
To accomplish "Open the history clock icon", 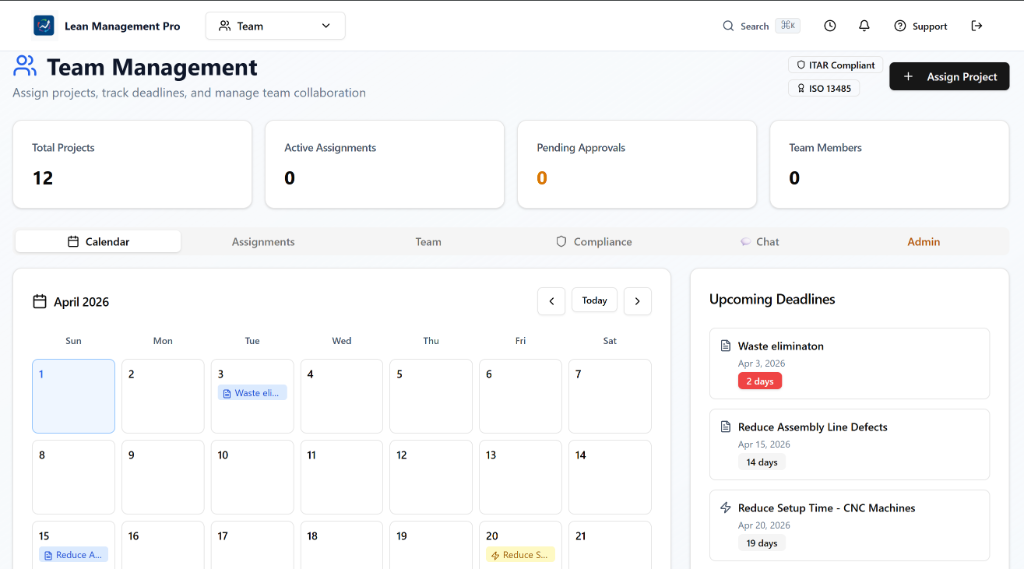I will pos(829,25).
